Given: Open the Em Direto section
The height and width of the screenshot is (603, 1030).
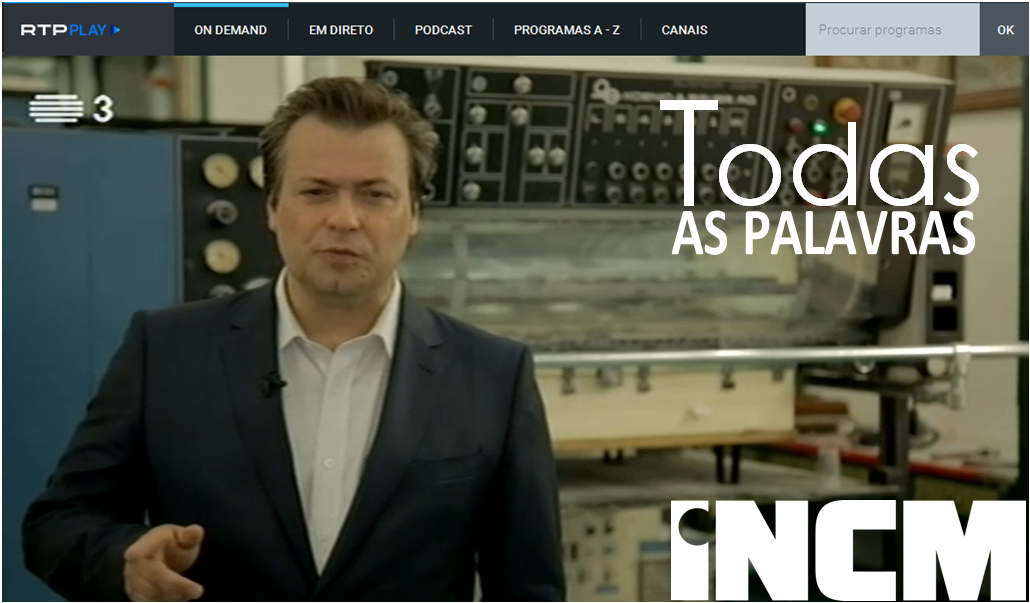Looking at the screenshot, I should [x=341, y=30].
